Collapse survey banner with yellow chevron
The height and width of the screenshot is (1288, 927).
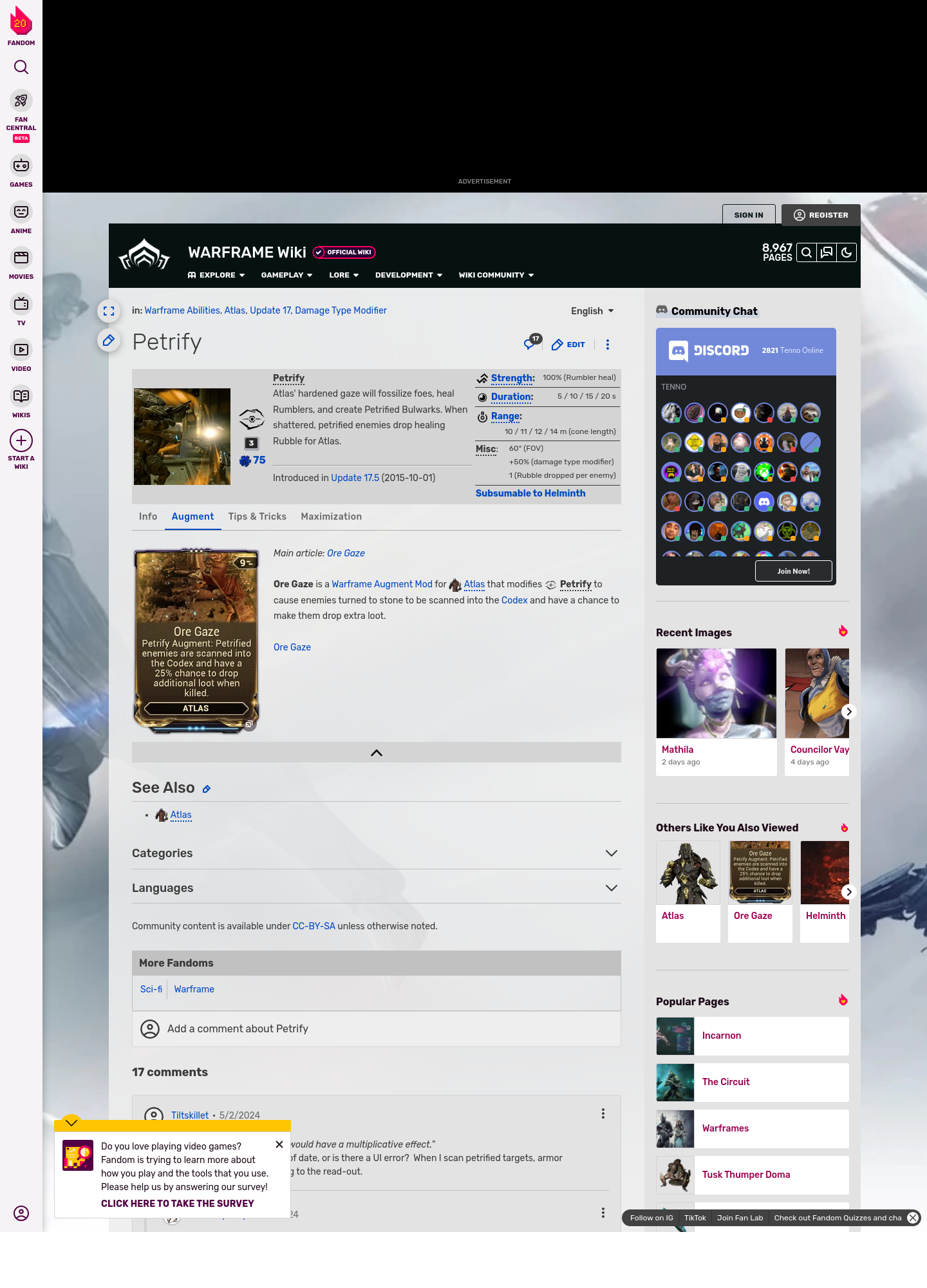[x=71, y=1122]
